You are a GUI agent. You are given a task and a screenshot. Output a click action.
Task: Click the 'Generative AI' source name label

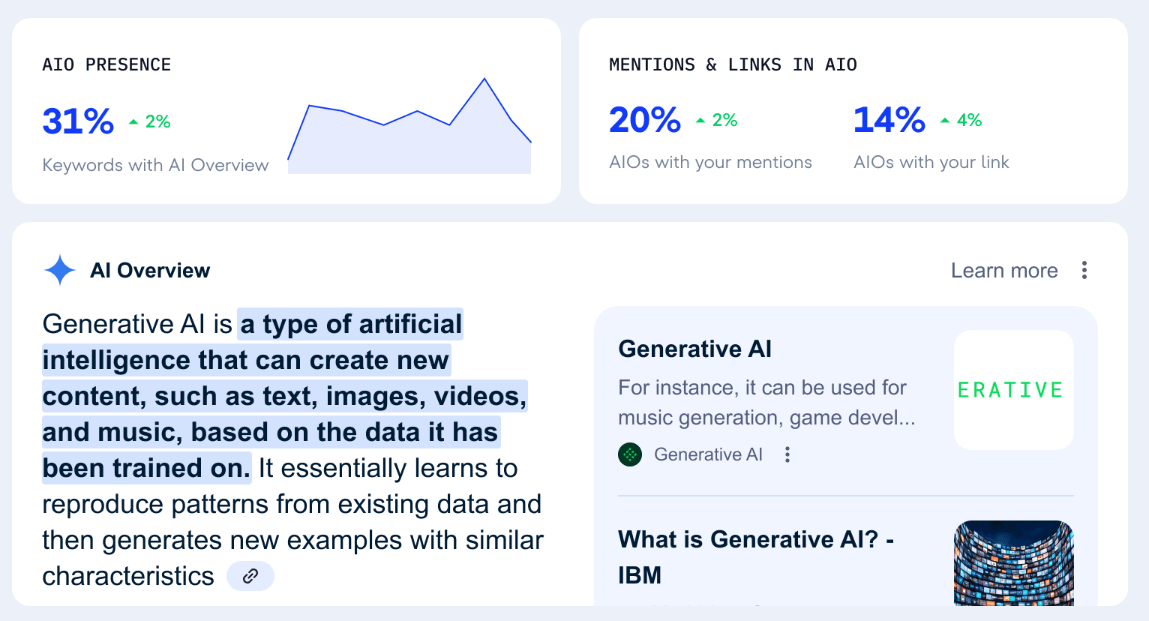click(708, 455)
